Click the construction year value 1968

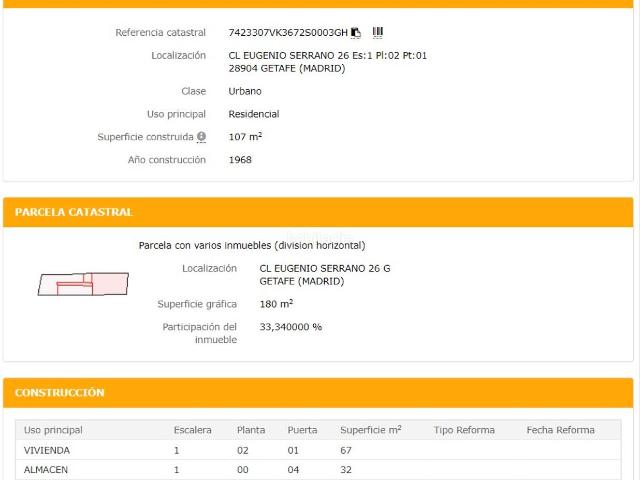pyautogui.click(x=240, y=160)
